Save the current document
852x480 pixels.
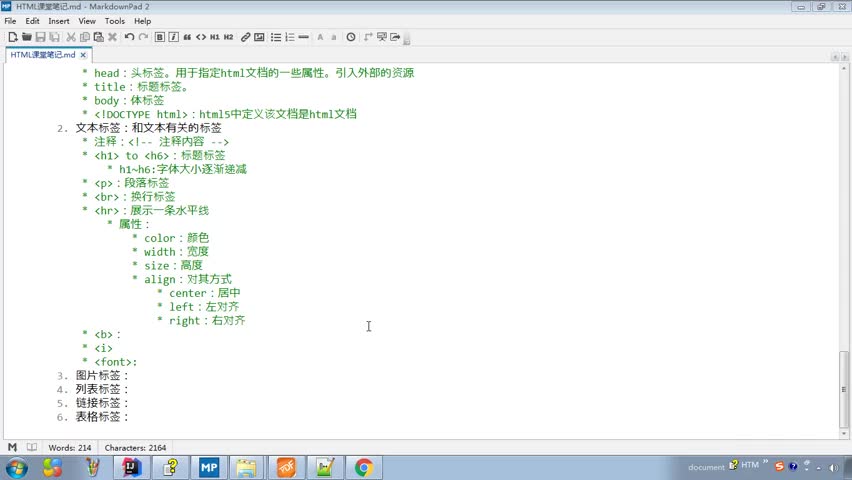(40, 37)
